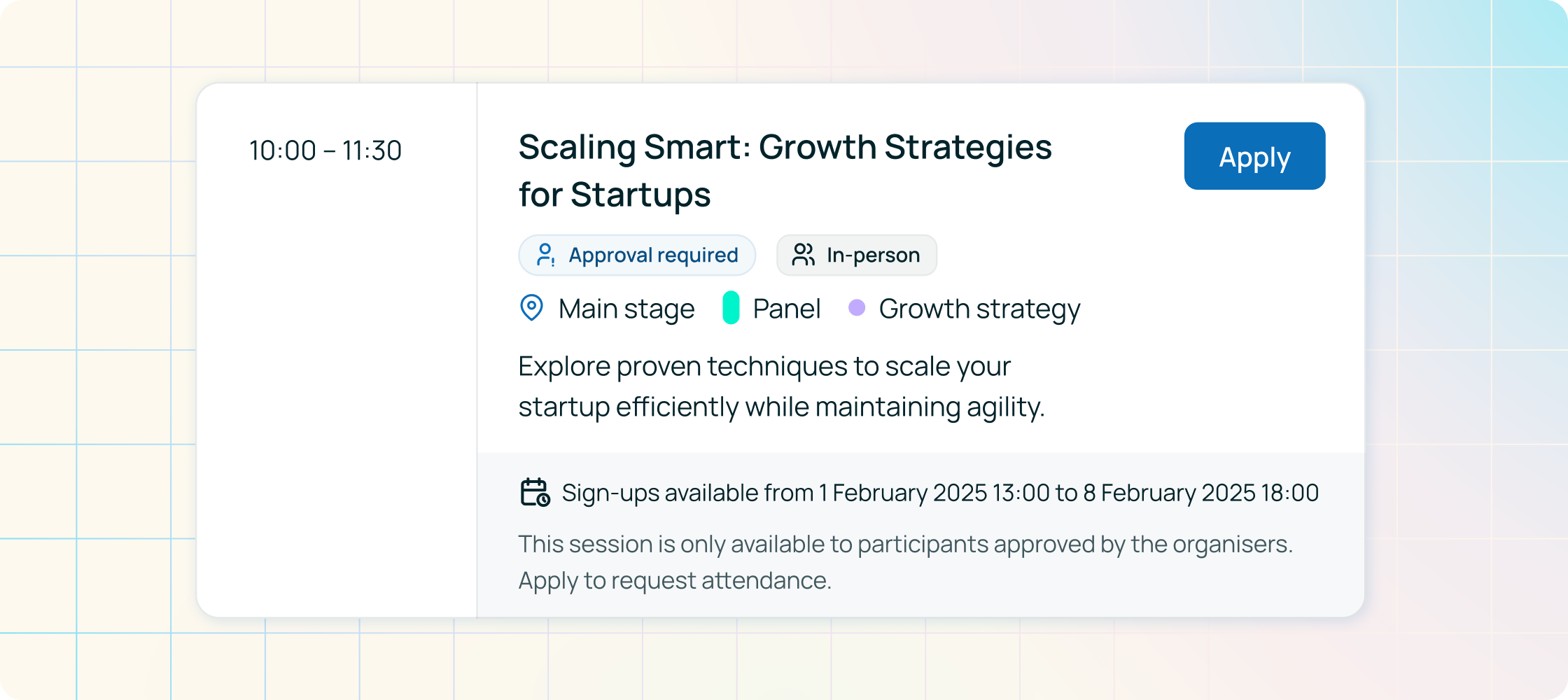1568x700 pixels.
Task: Click the 10:00 – 11:30 time slot
Action: pyautogui.click(x=325, y=150)
